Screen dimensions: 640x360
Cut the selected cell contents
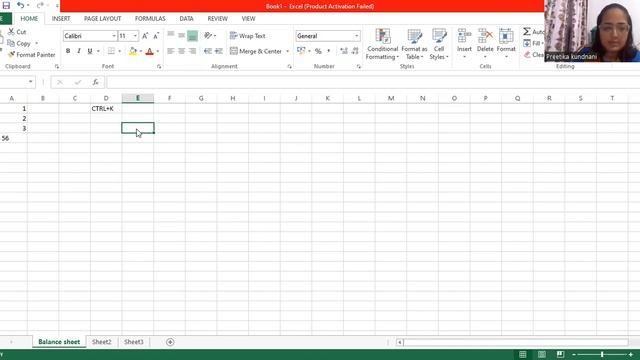click(17, 32)
